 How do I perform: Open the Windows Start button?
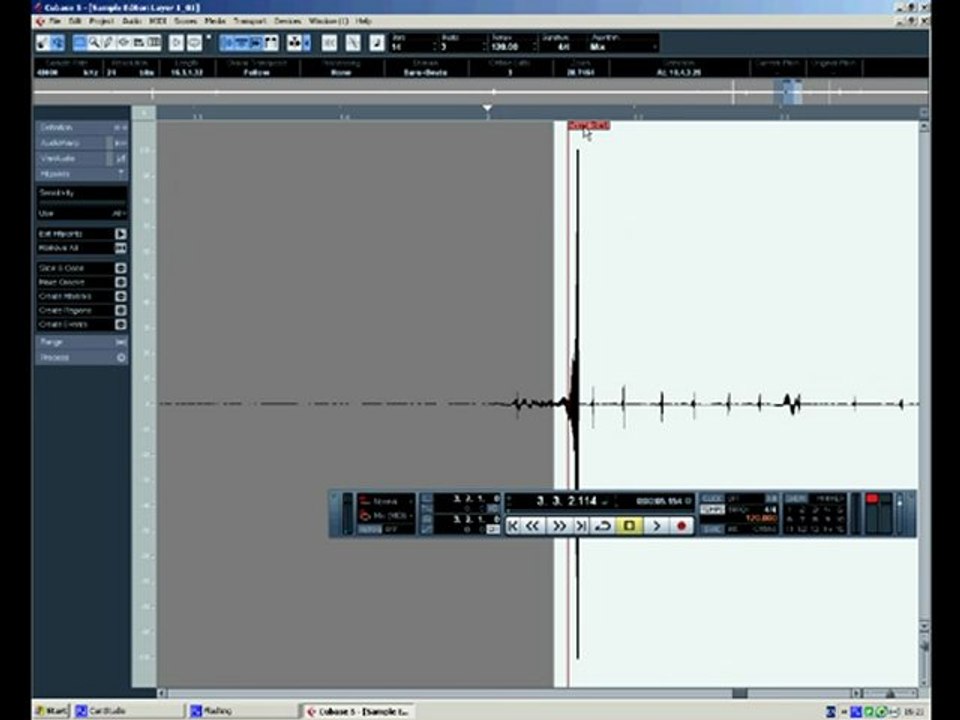point(52,711)
